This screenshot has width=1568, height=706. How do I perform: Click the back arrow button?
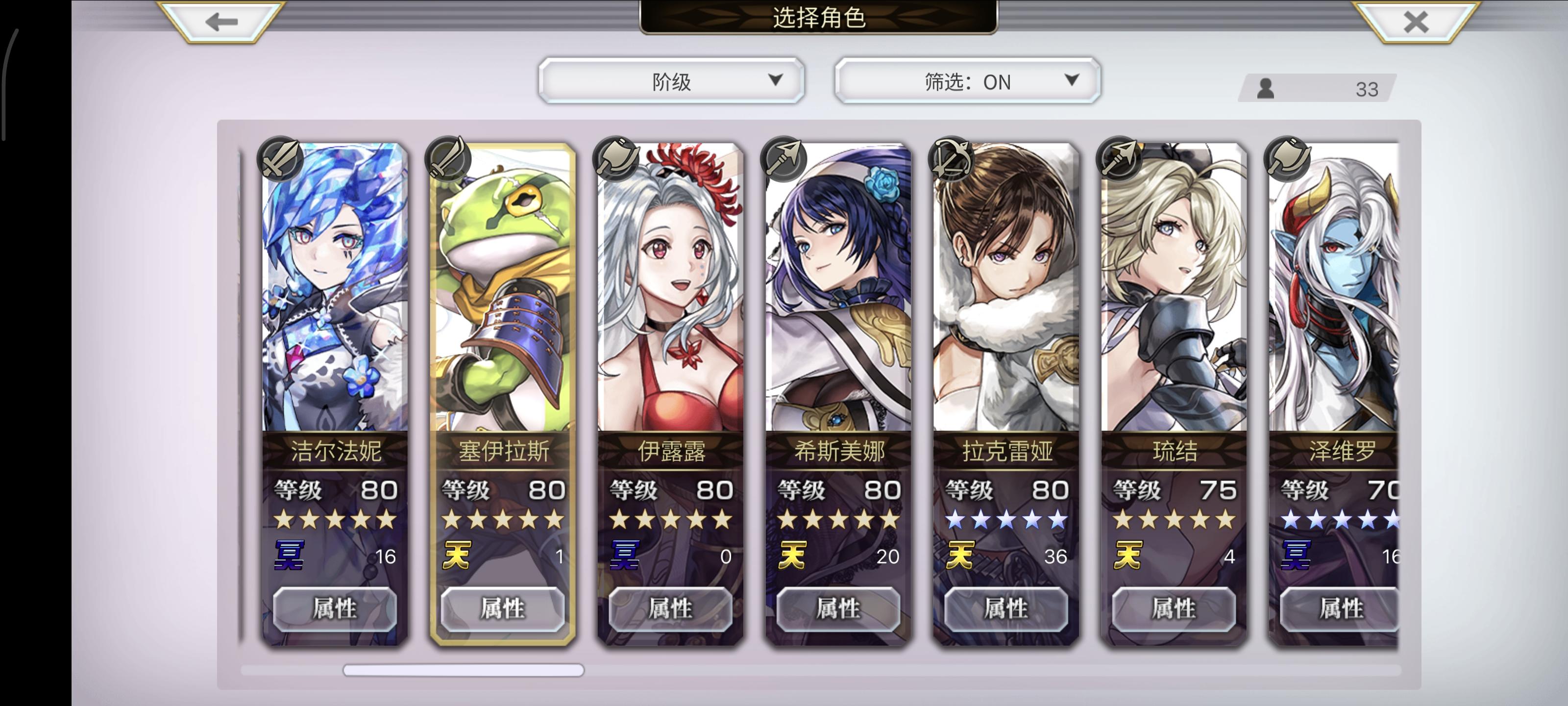coord(220,22)
